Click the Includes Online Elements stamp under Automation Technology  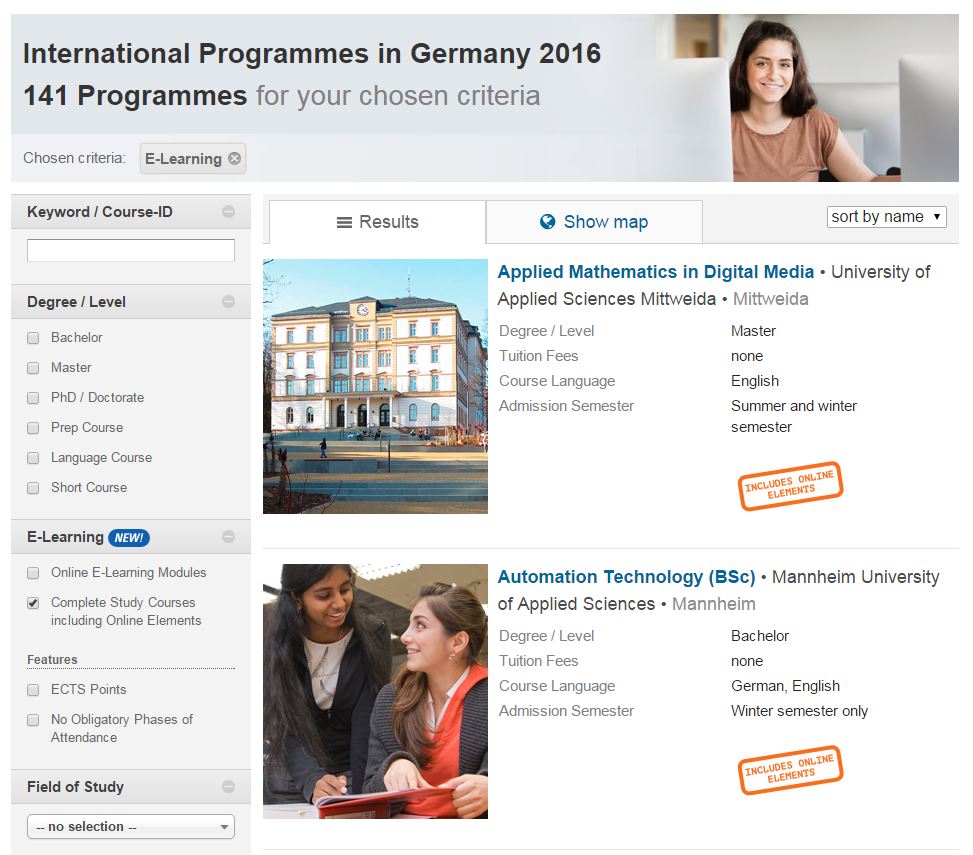tap(789, 770)
